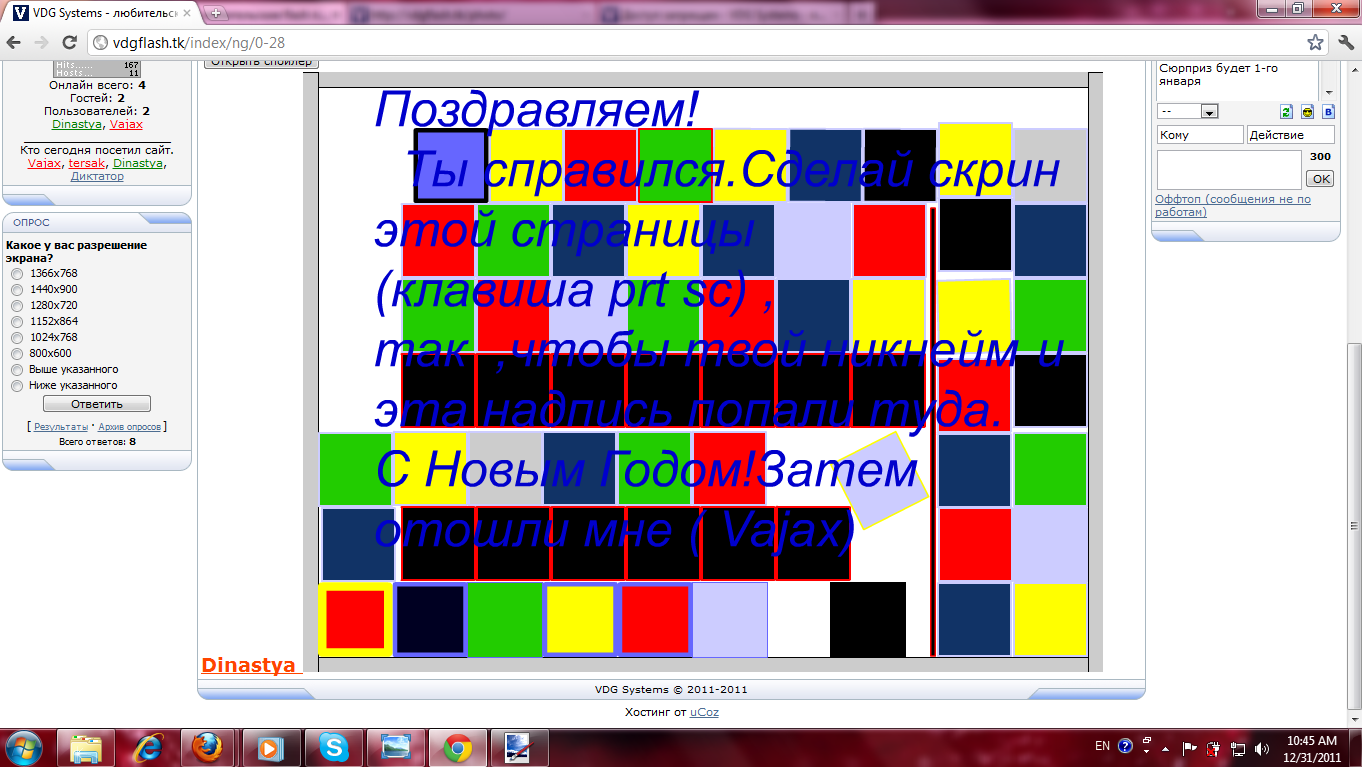Open the Paint taskbar icon beside Chrome
Image resolution: width=1362 pixels, height=767 pixels.
pos(520,747)
